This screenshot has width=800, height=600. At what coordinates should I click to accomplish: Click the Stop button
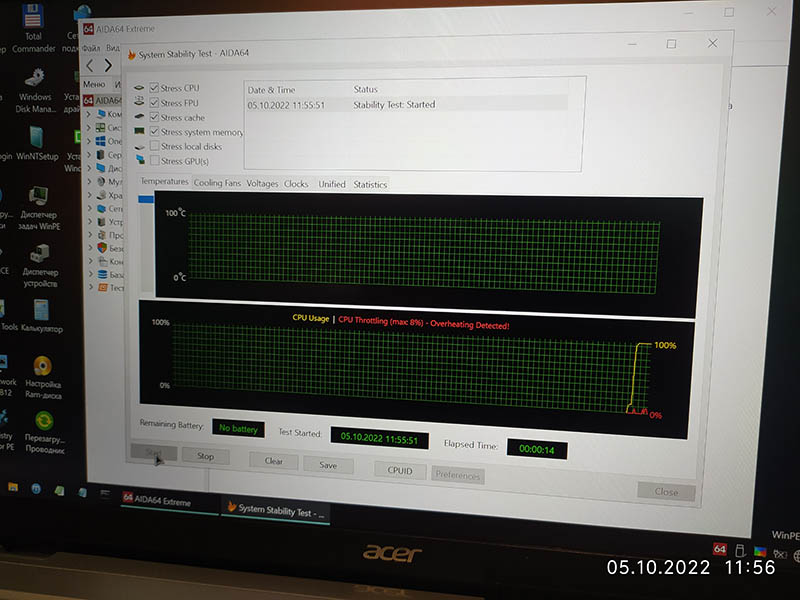click(x=205, y=456)
